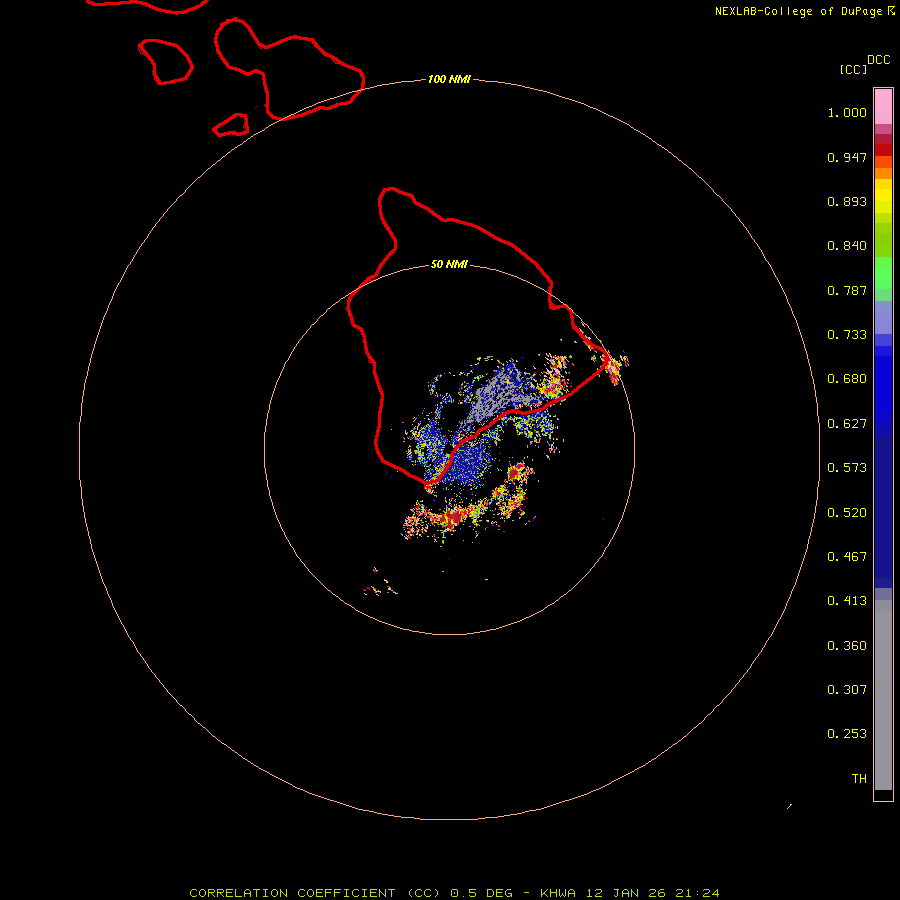The width and height of the screenshot is (900, 900).
Task: Click the 0.253 scale value
Action: click(x=847, y=734)
